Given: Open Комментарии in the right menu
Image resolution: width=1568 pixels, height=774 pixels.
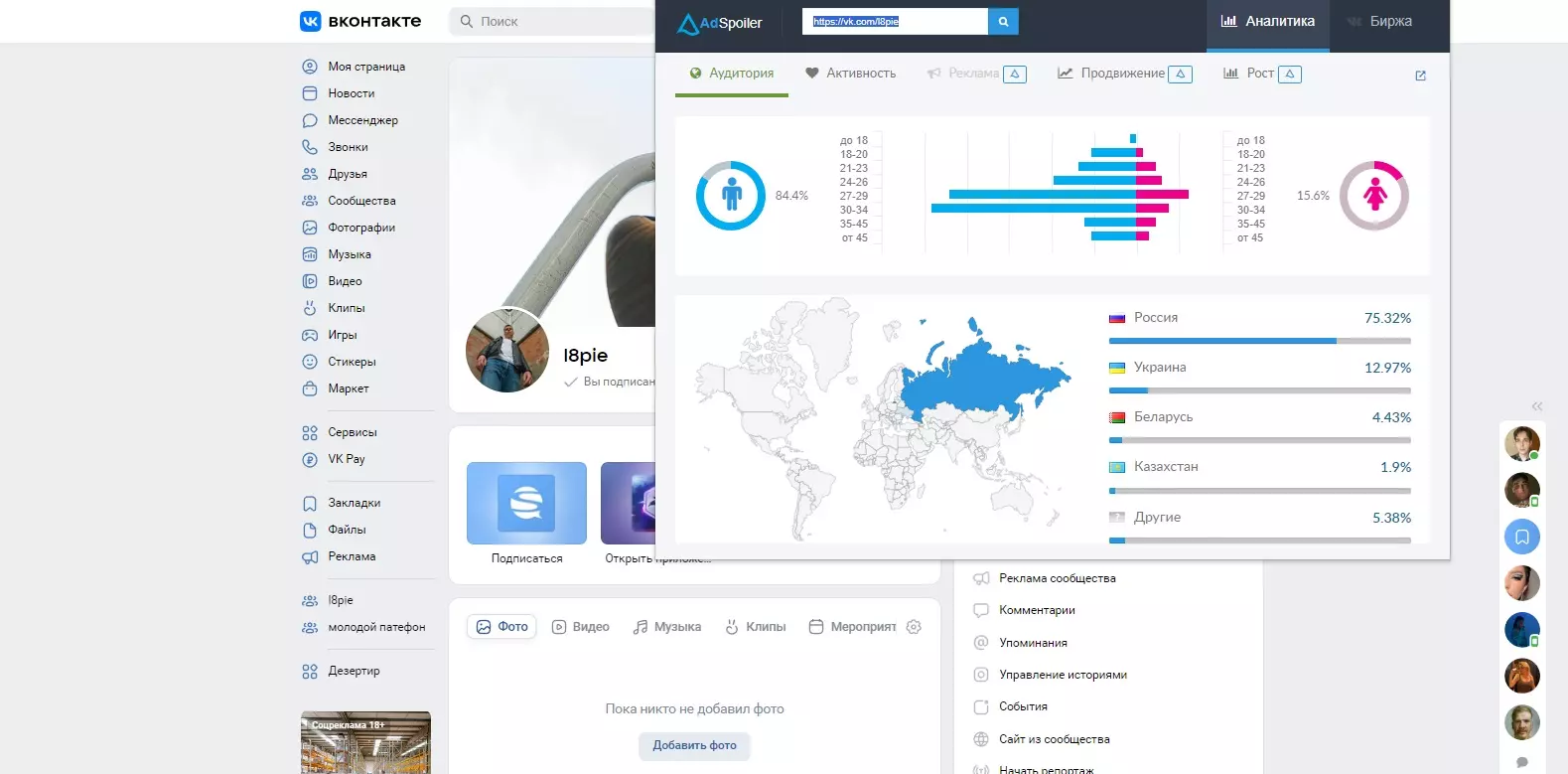Looking at the screenshot, I should tap(1037, 610).
